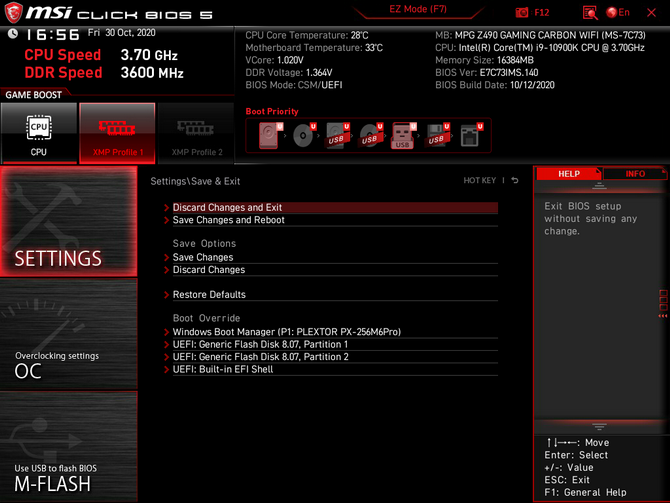The image size is (670, 503).
Task: Open the OC overclocking settings section
Action: click(68, 334)
